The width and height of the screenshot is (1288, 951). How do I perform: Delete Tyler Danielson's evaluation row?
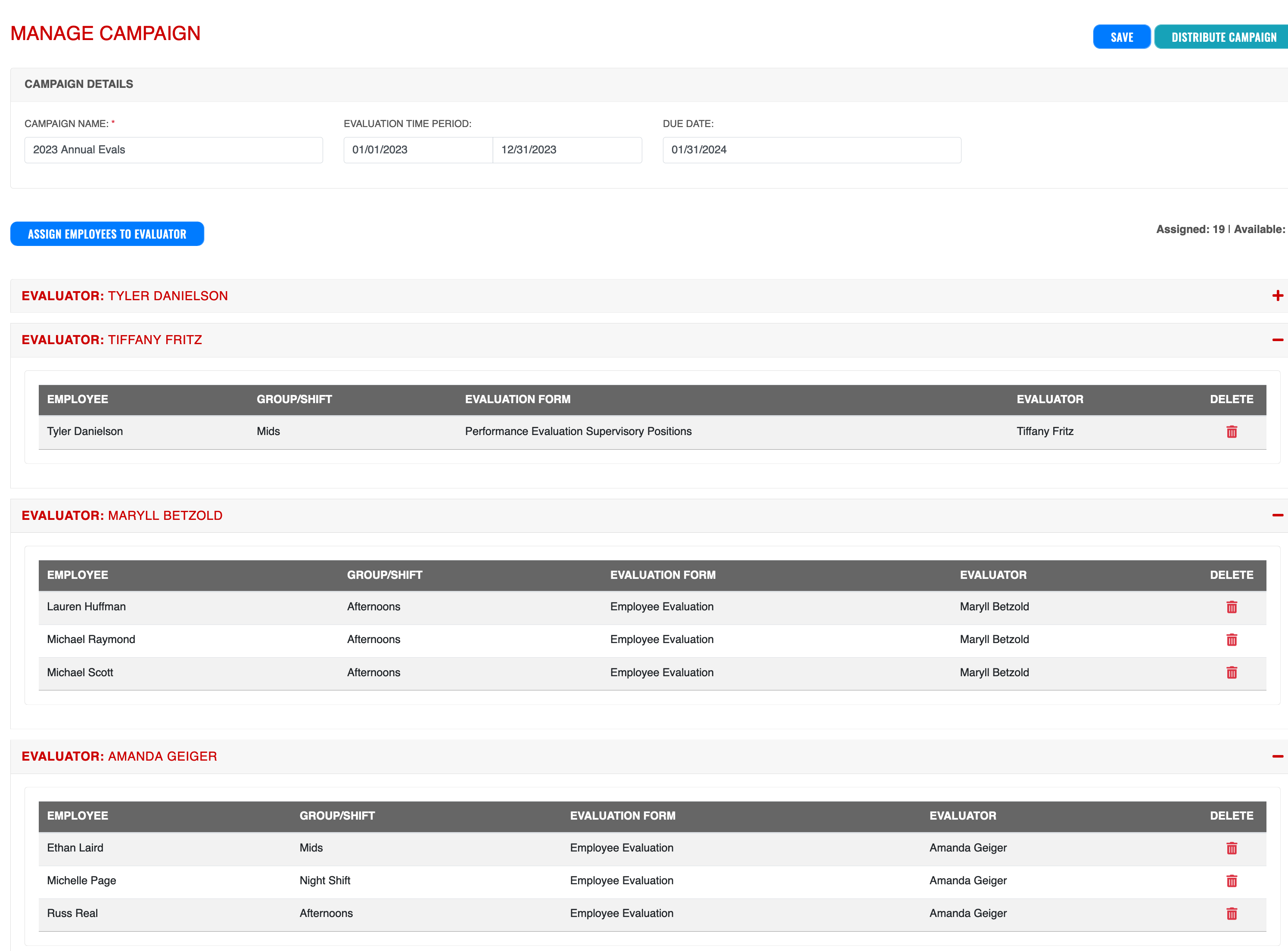click(1232, 431)
